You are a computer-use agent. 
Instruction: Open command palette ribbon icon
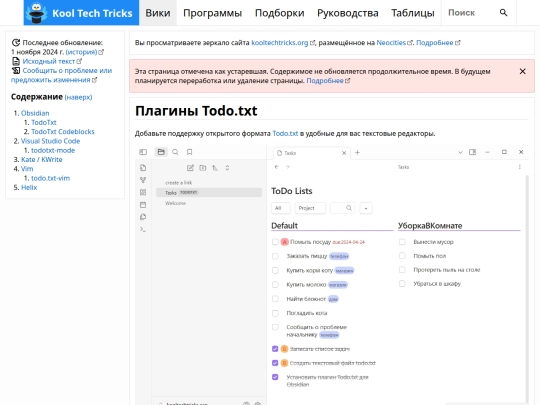click(143, 229)
